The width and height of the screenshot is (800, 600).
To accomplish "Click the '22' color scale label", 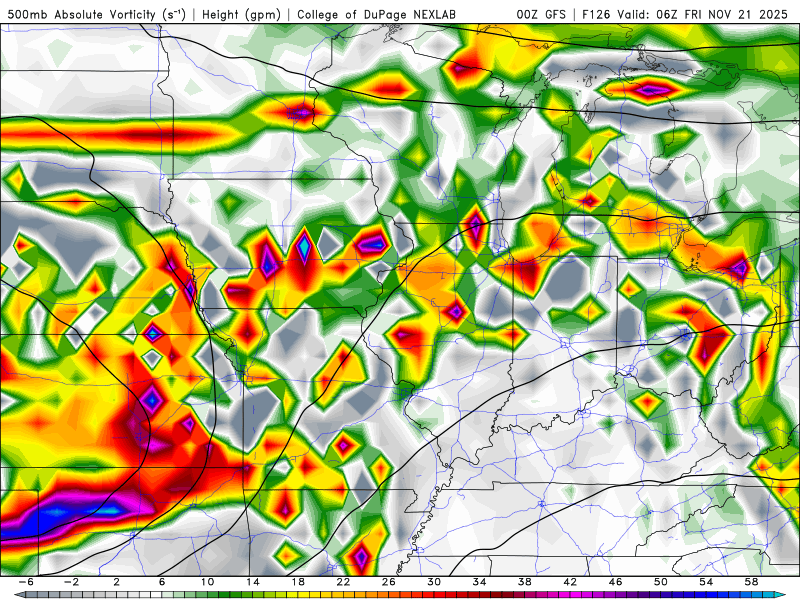I will click(343, 582).
